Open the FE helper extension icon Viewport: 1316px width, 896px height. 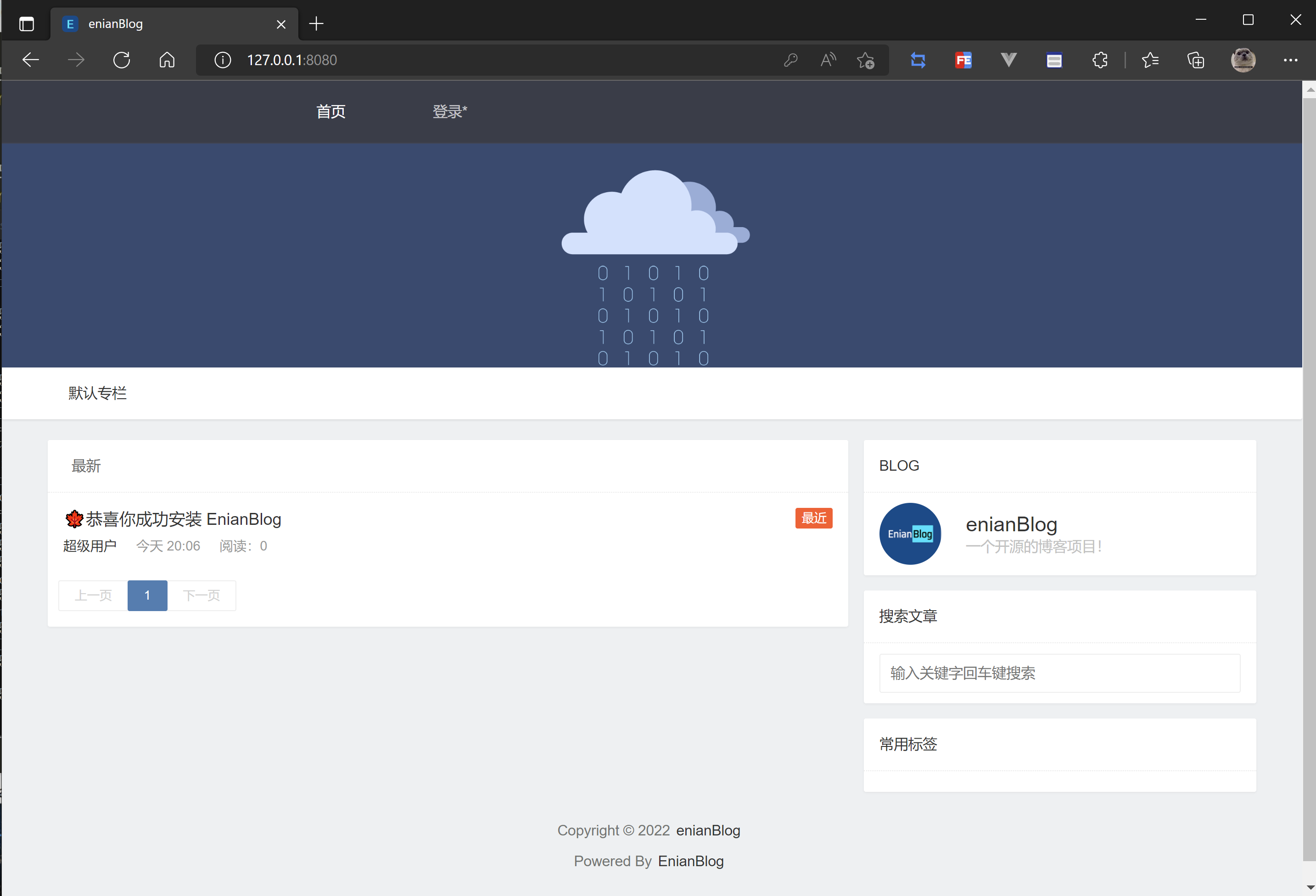coord(963,60)
